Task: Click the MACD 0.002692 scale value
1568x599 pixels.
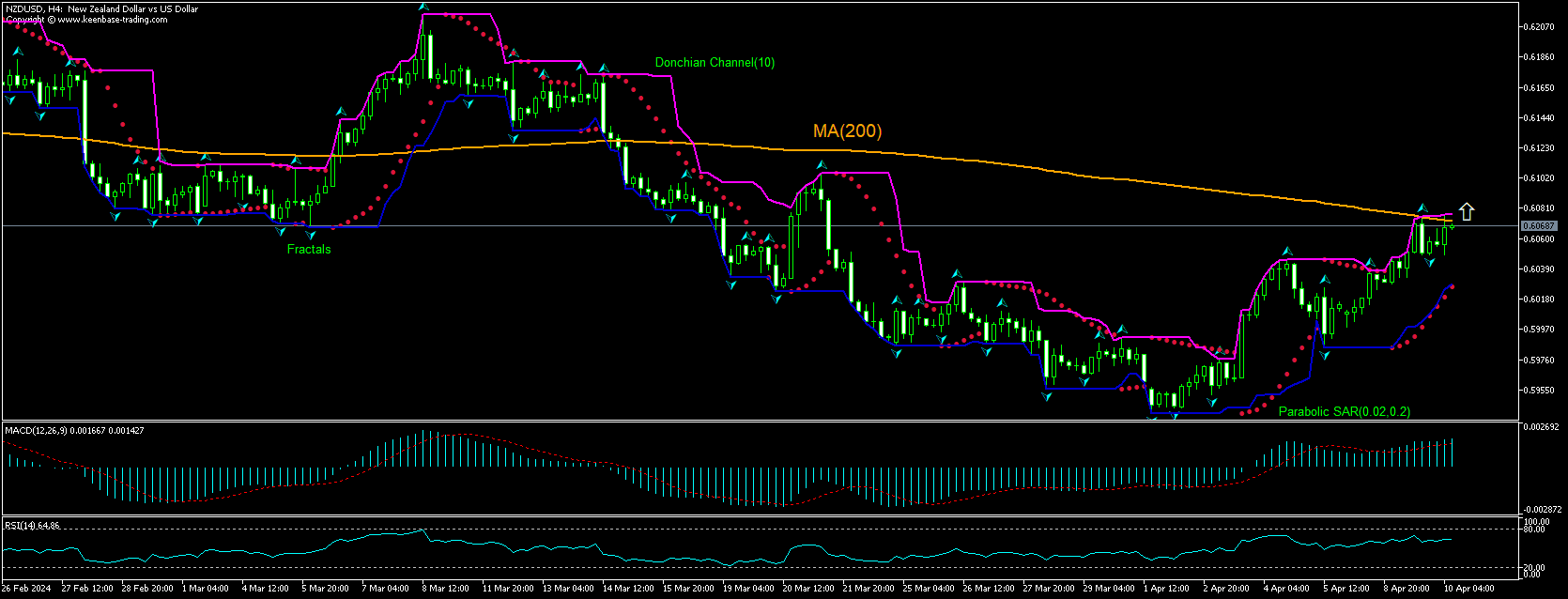Action: point(1542,427)
